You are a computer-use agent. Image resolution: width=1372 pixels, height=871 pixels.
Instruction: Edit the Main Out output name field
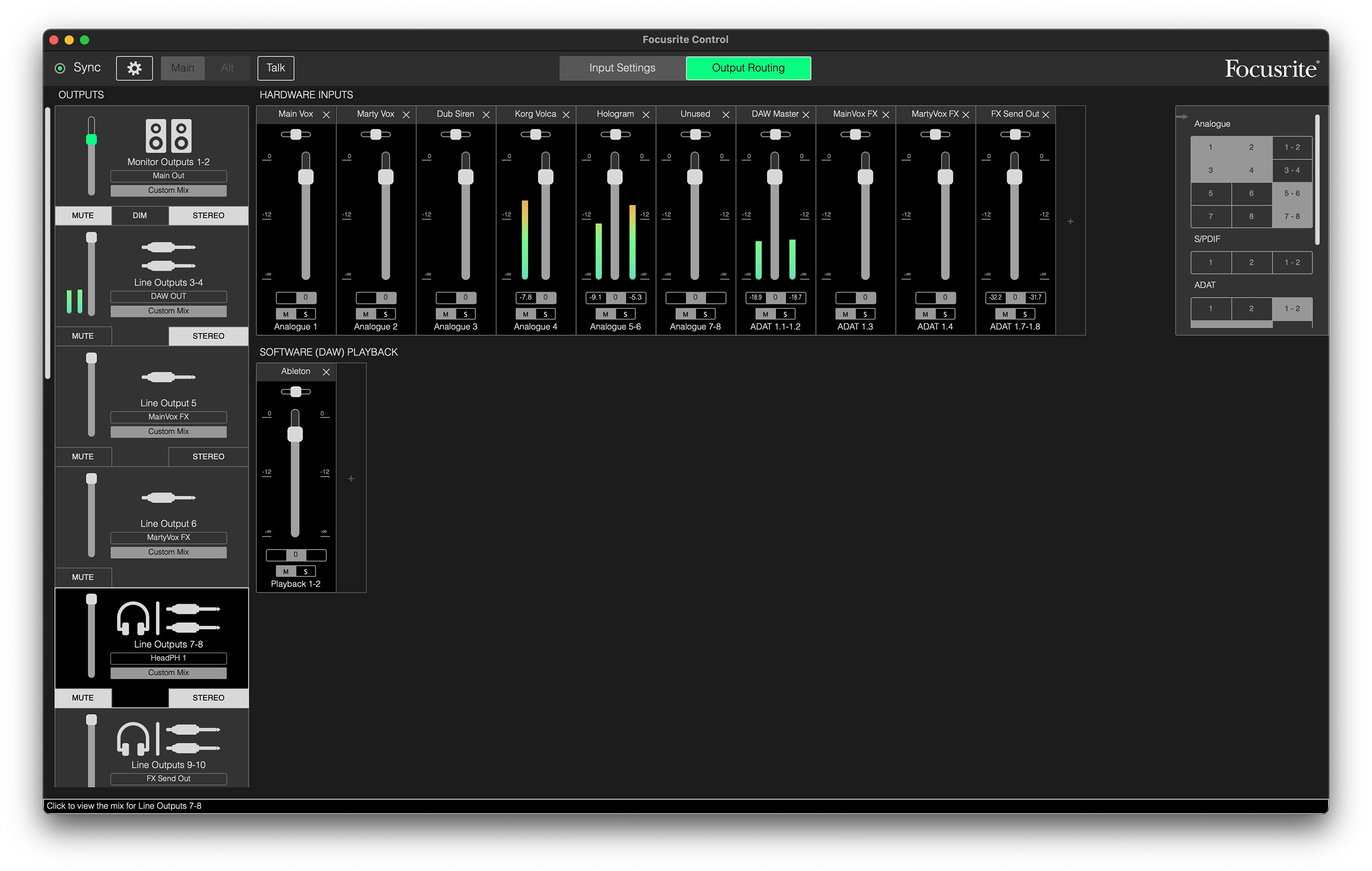(x=168, y=176)
